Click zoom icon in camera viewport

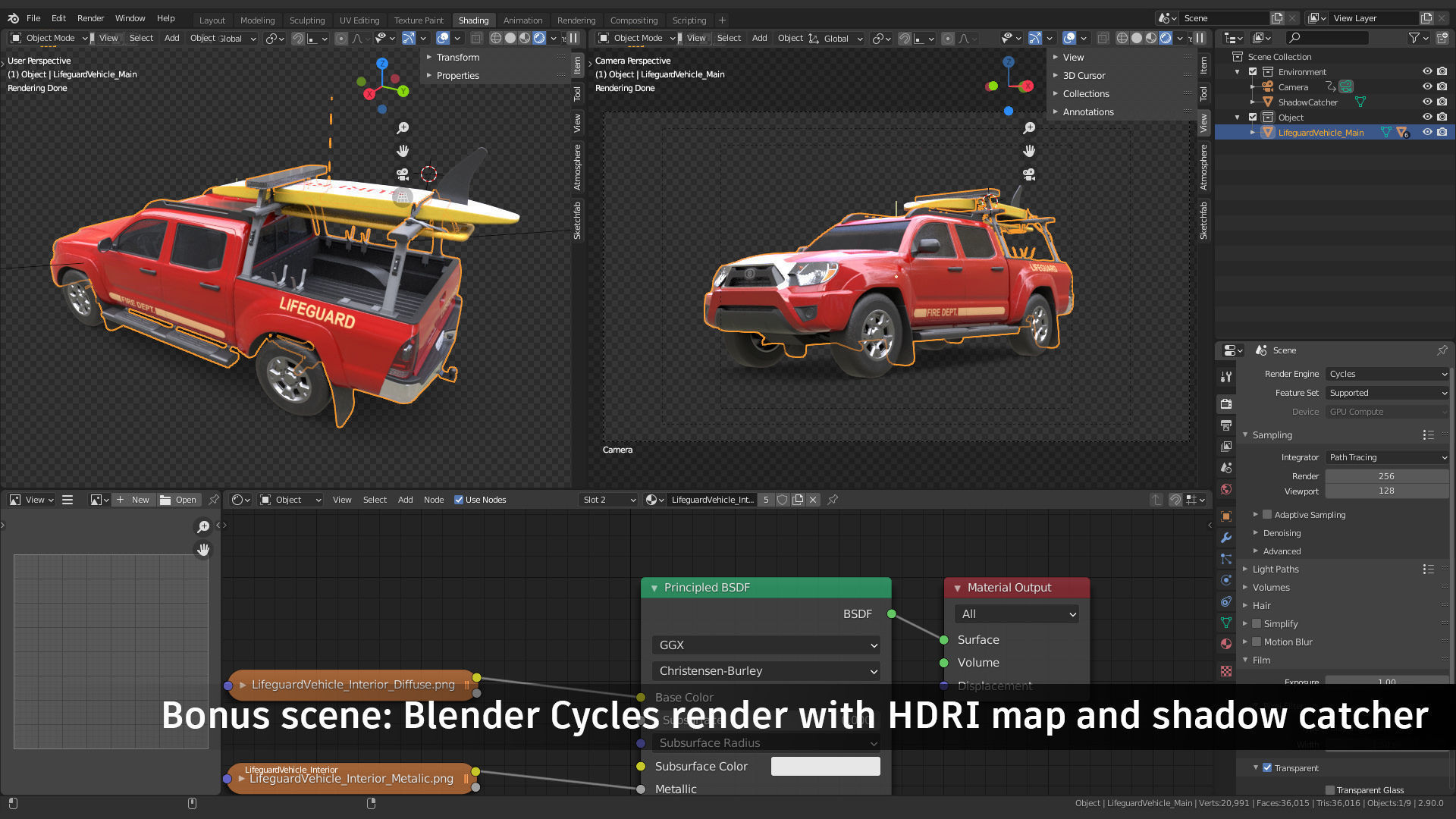pos(1029,128)
